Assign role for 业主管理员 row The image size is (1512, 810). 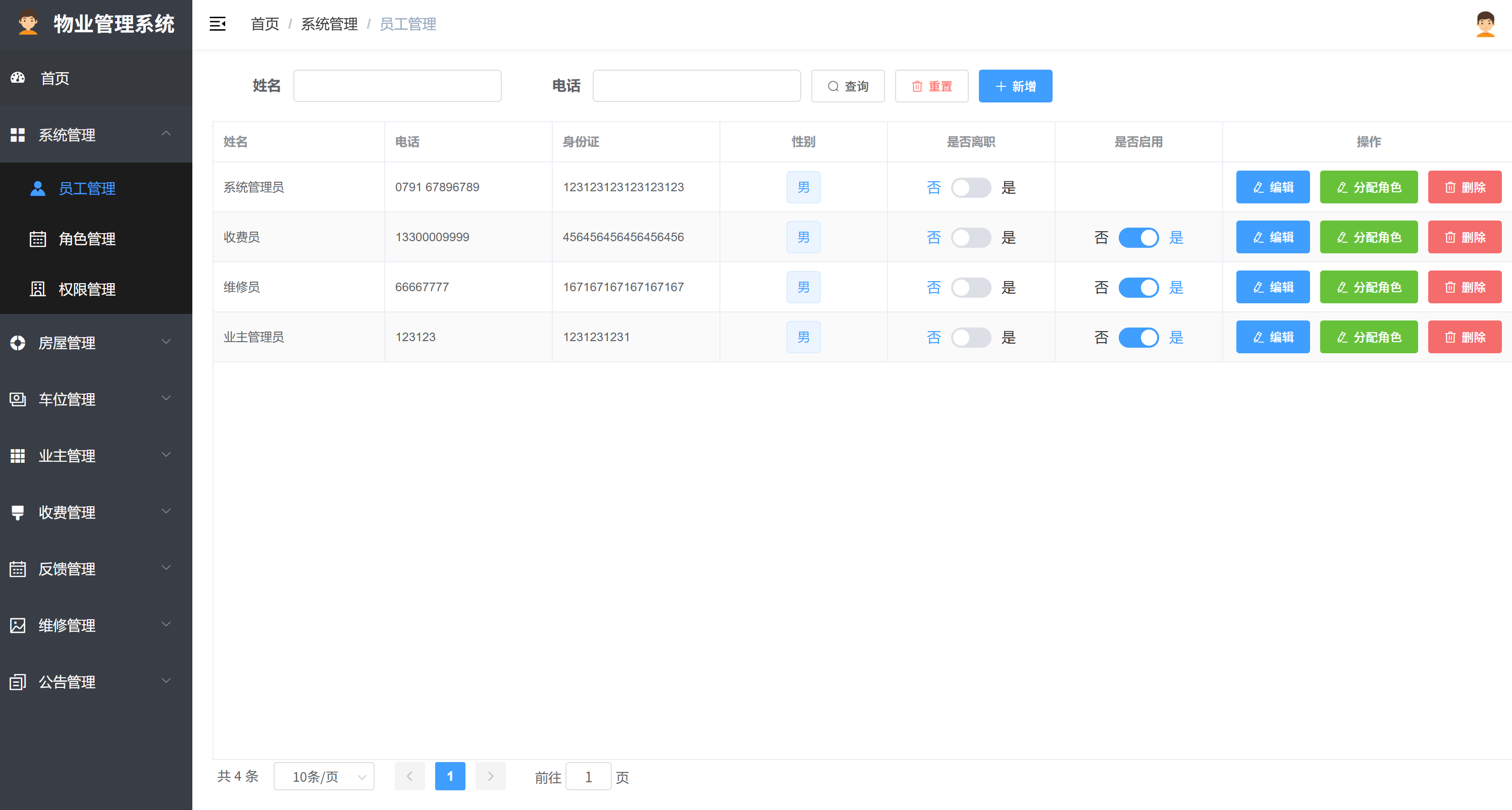[x=1369, y=337]
